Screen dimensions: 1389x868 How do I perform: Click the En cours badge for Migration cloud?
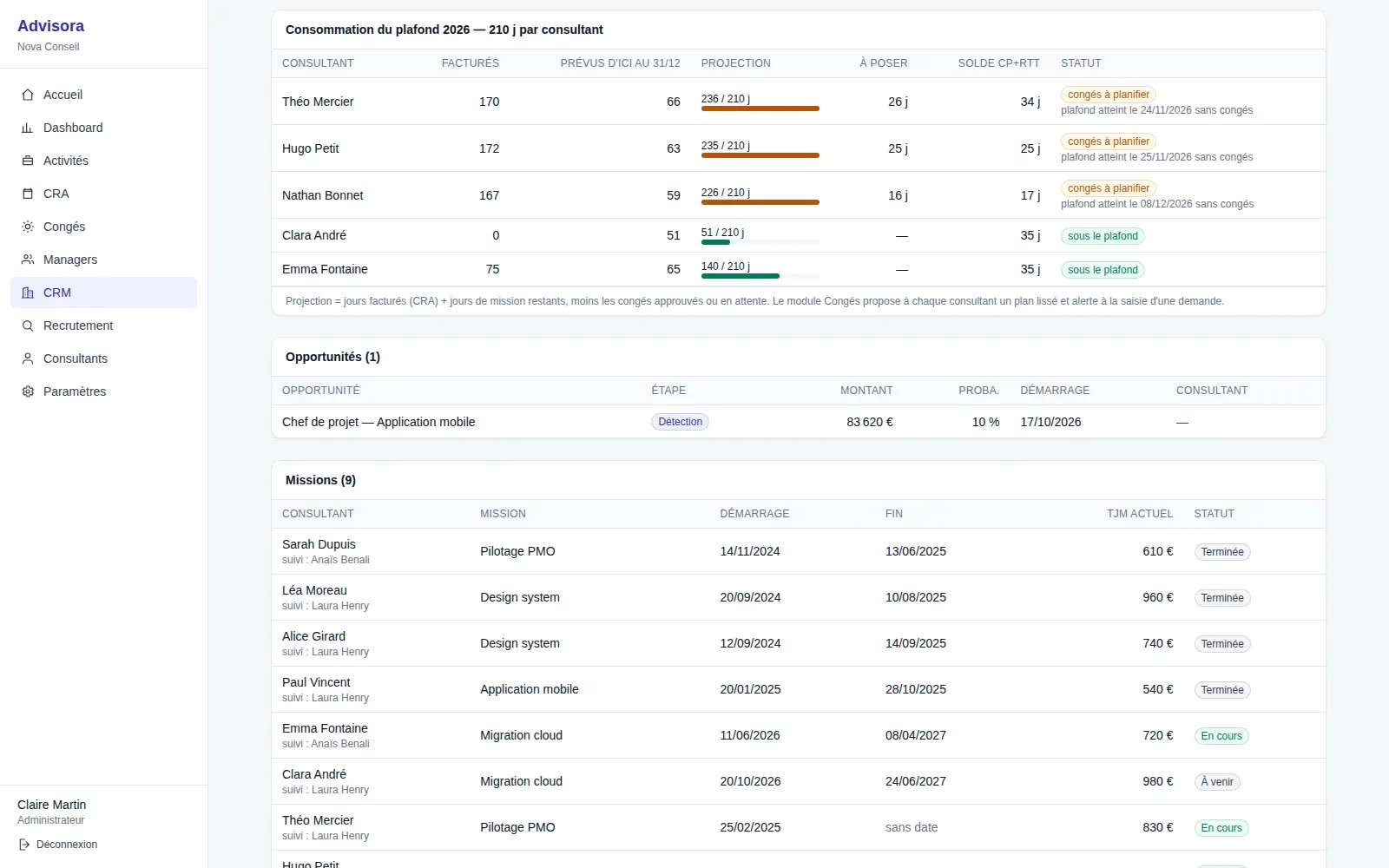(1221, 736)
